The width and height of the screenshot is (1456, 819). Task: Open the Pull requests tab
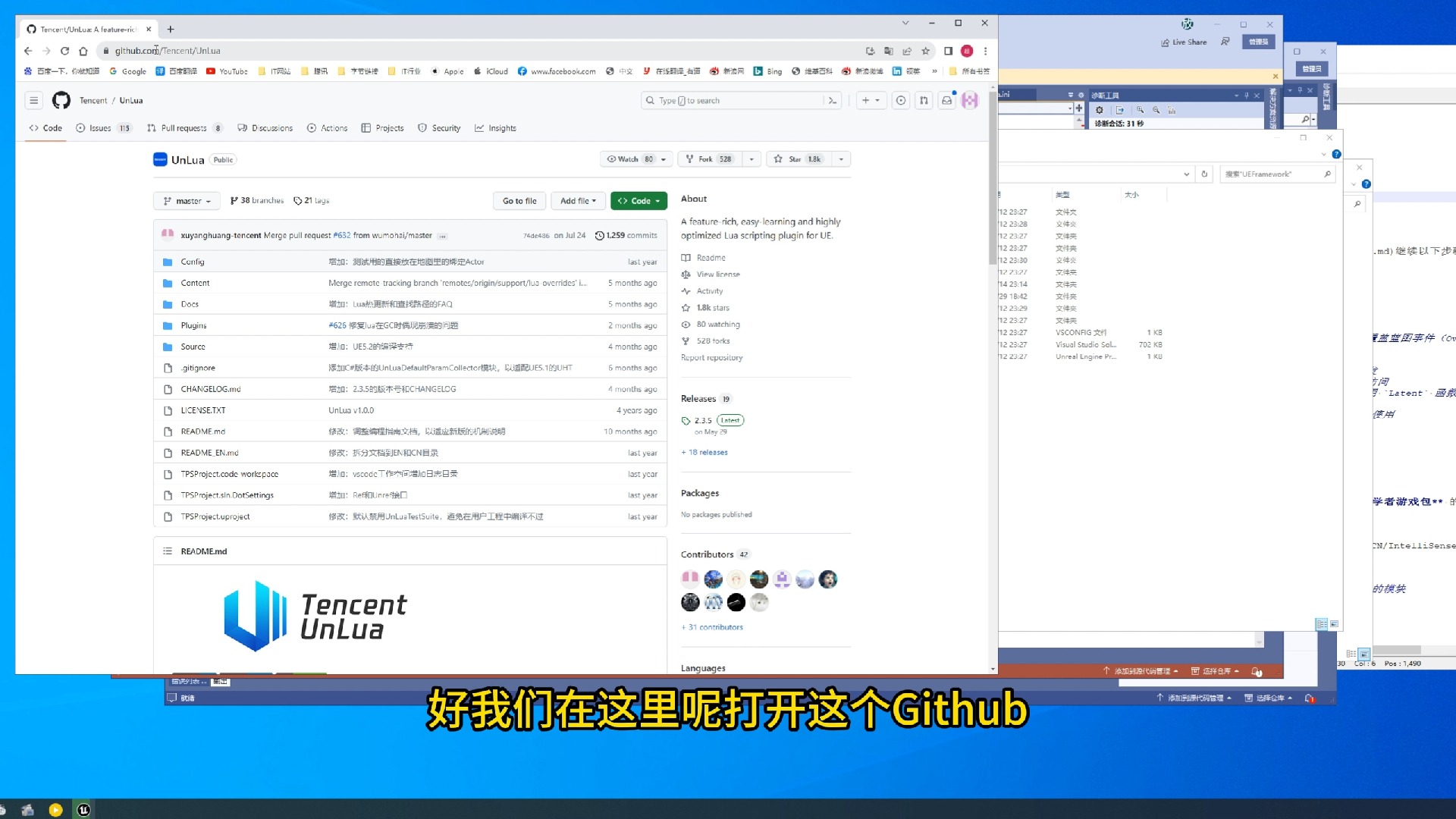click(x=184, y=128)
